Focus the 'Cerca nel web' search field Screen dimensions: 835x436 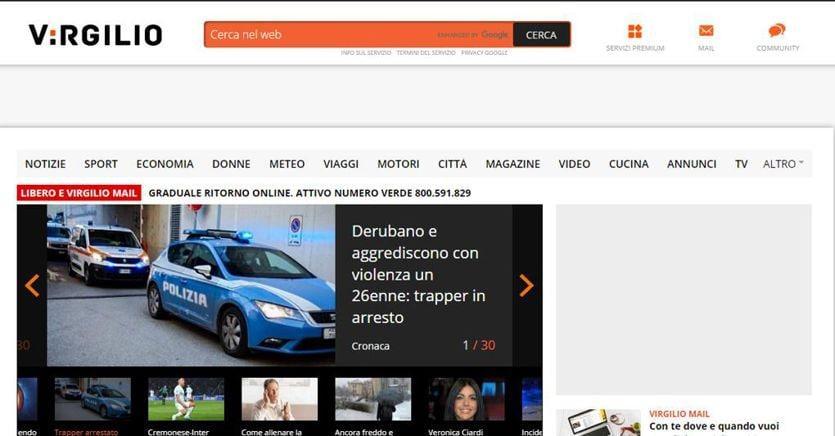pyautogui.click(x=358, y=35)
